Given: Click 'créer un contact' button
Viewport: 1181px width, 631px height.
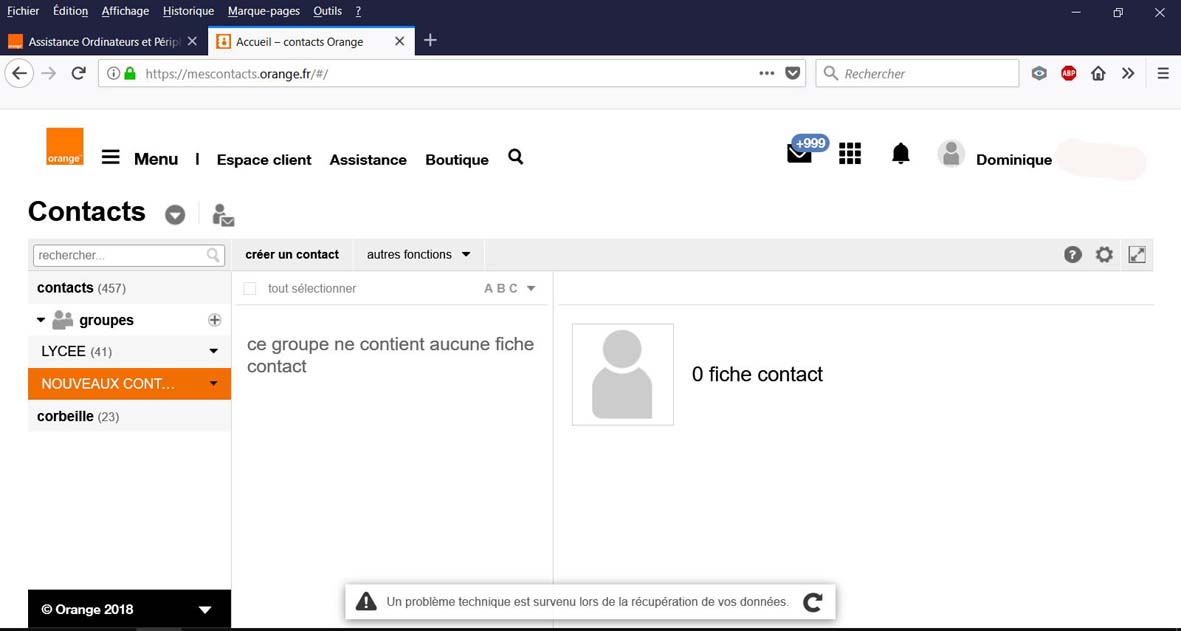Looking at the screenshot, I should click(x=292, y=255).
